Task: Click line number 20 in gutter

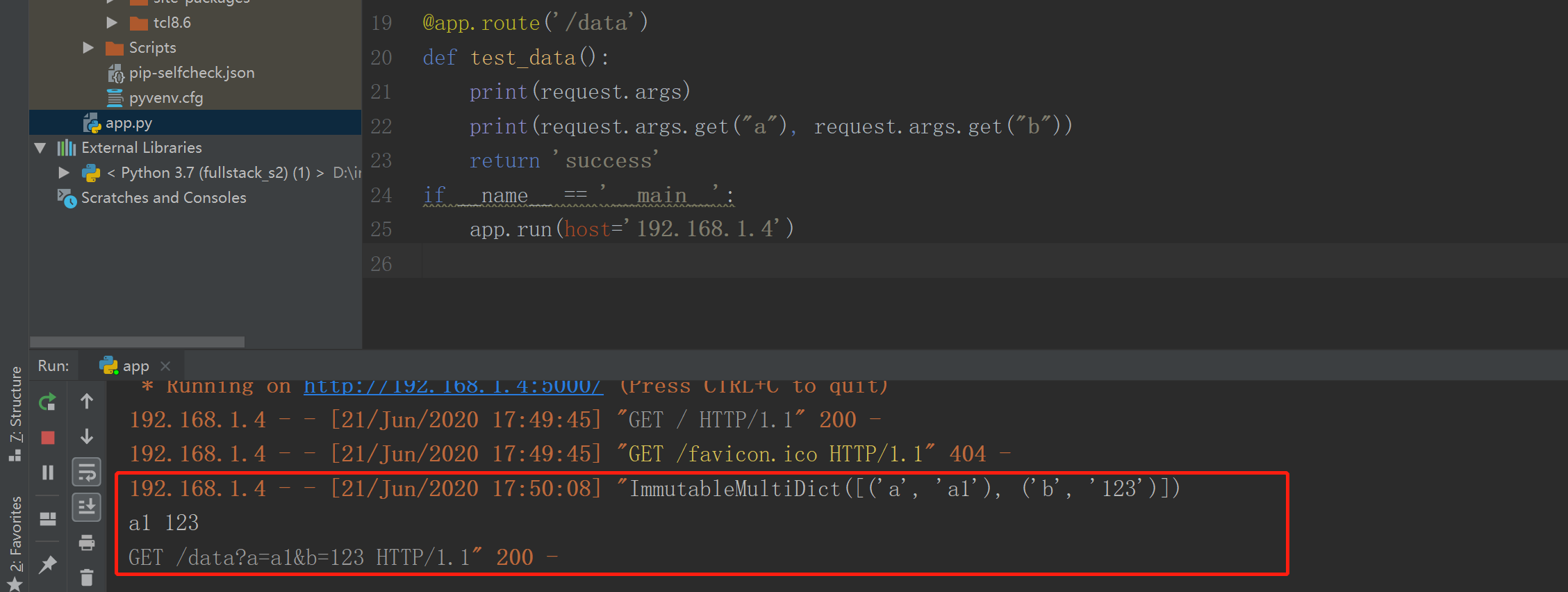Action: pos(381,57)
